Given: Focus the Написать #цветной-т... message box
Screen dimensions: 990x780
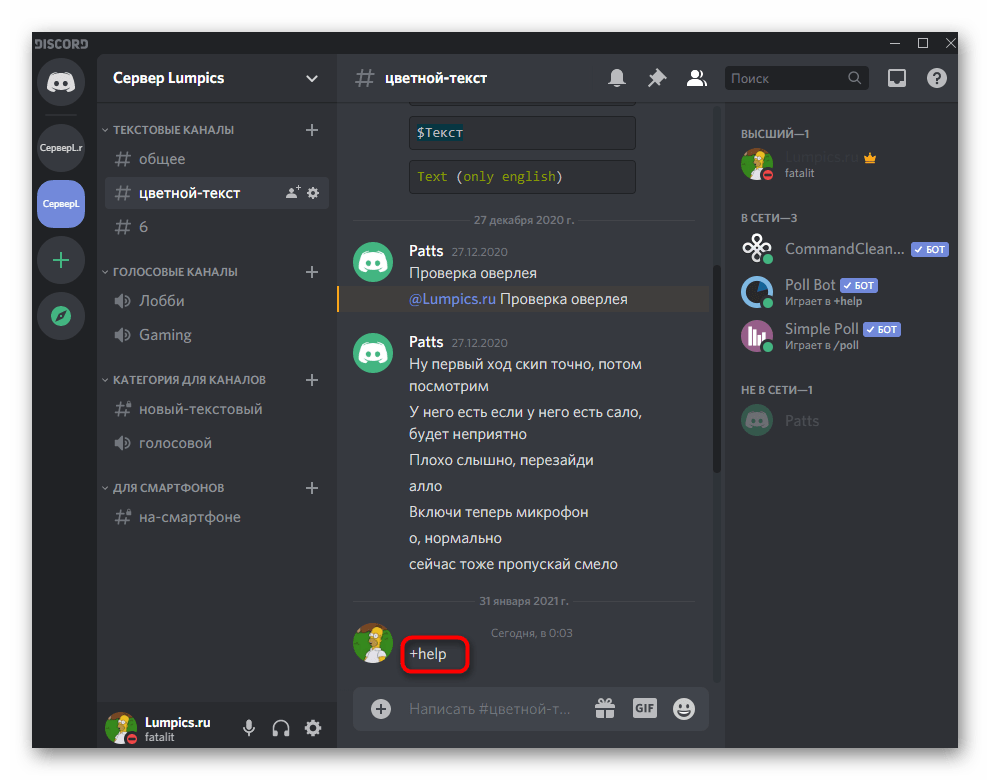Looking at the screenshot, I should coord(490,709).
